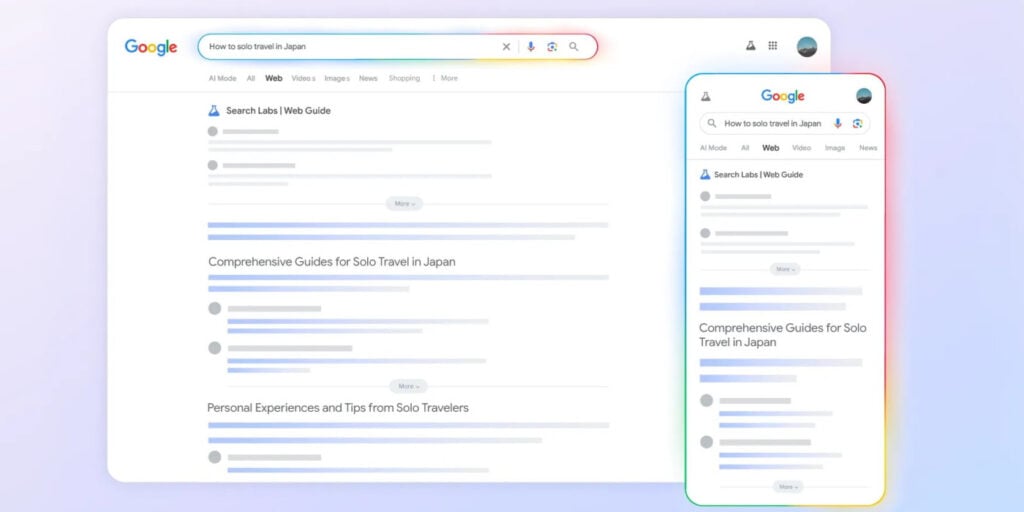This screenshot has height=512, width=1024.
Task: Select the News tab in the mobile view
Action: [x=867, y=148]
